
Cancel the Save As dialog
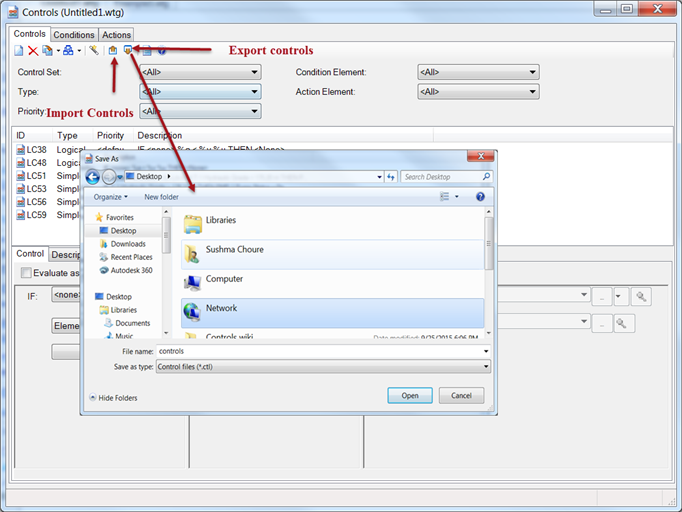461,395
